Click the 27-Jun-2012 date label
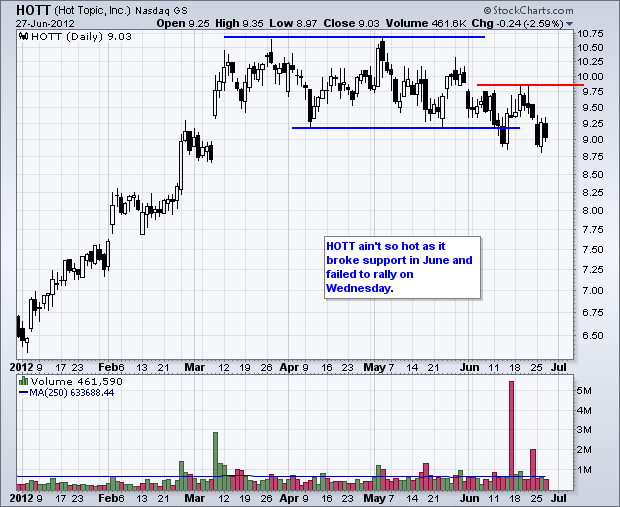The width and height of the screenshot is (620, 507). [45, 23]
